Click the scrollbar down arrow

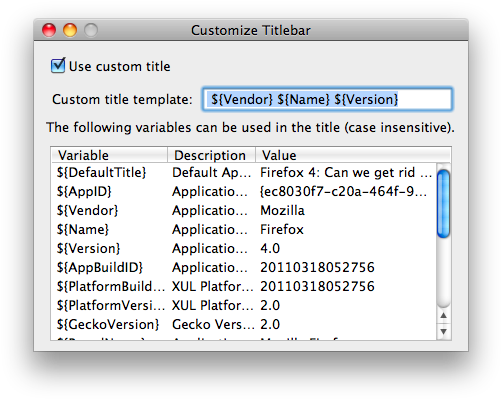(x=443, y=331)
